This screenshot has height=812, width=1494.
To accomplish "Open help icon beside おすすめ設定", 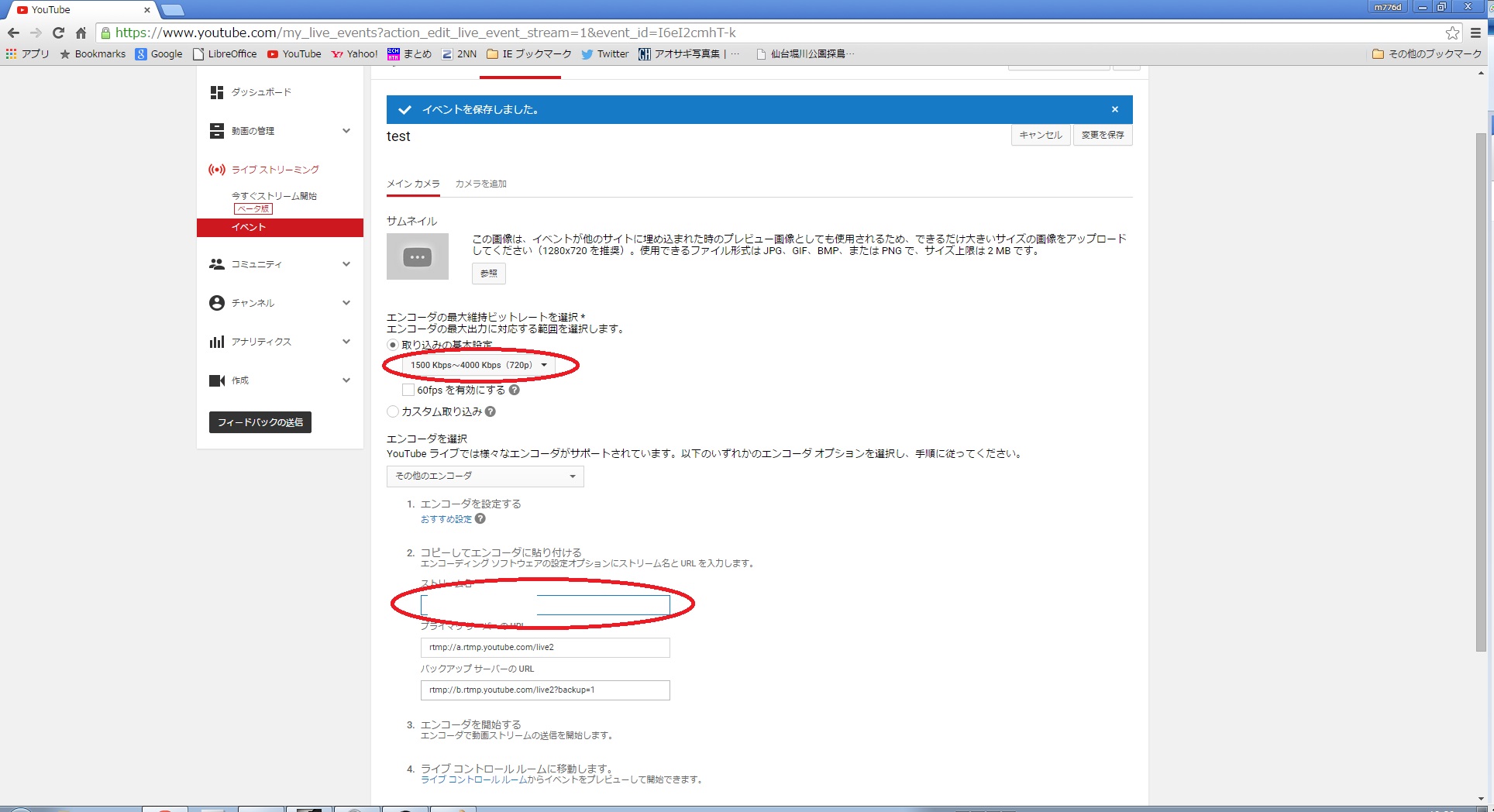I will click(x=480, y=519).
